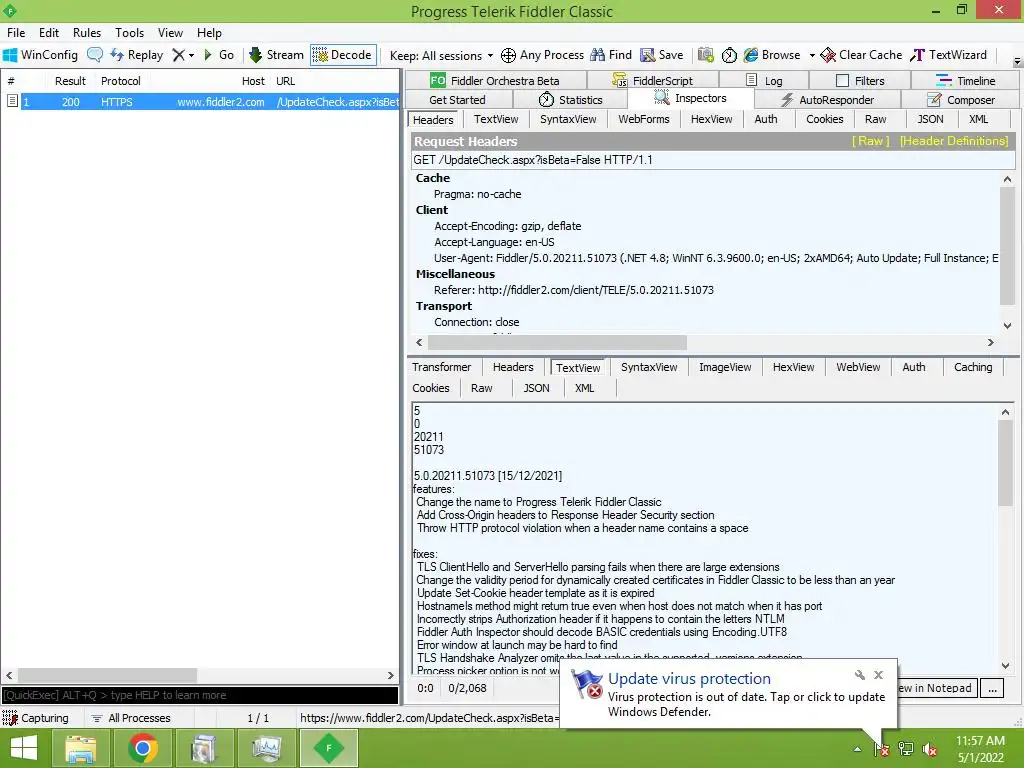Replay the selected session
1024x768 pixels.
[x=136, y=55]
